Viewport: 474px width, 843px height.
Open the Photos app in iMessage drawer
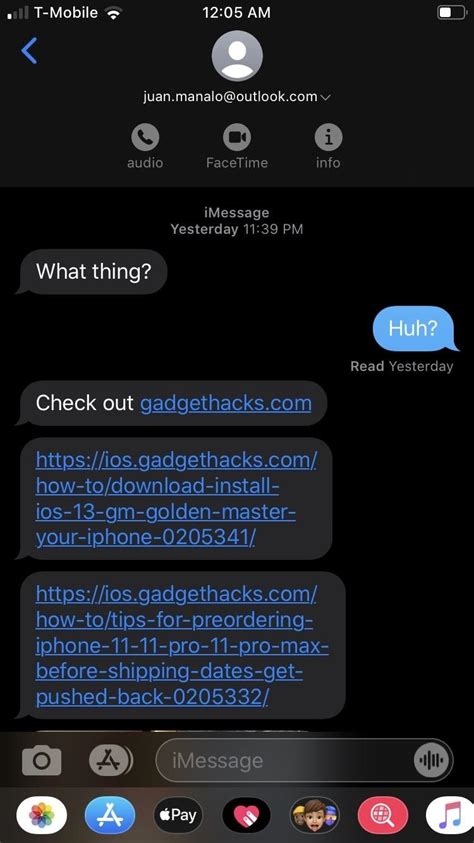click(x=42, y=816)
